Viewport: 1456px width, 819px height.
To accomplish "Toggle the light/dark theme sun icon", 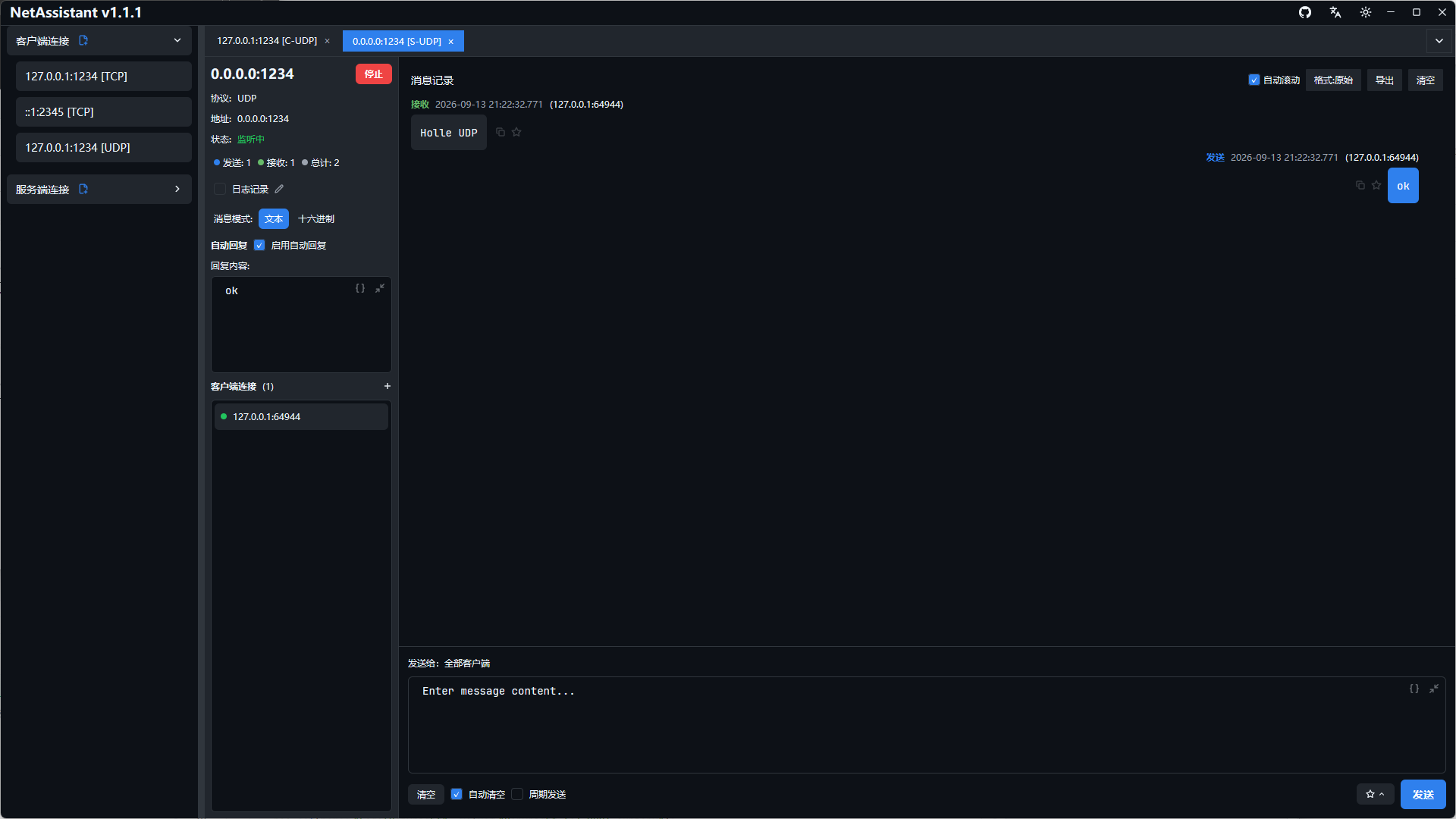I will [x=1365, y=12].
